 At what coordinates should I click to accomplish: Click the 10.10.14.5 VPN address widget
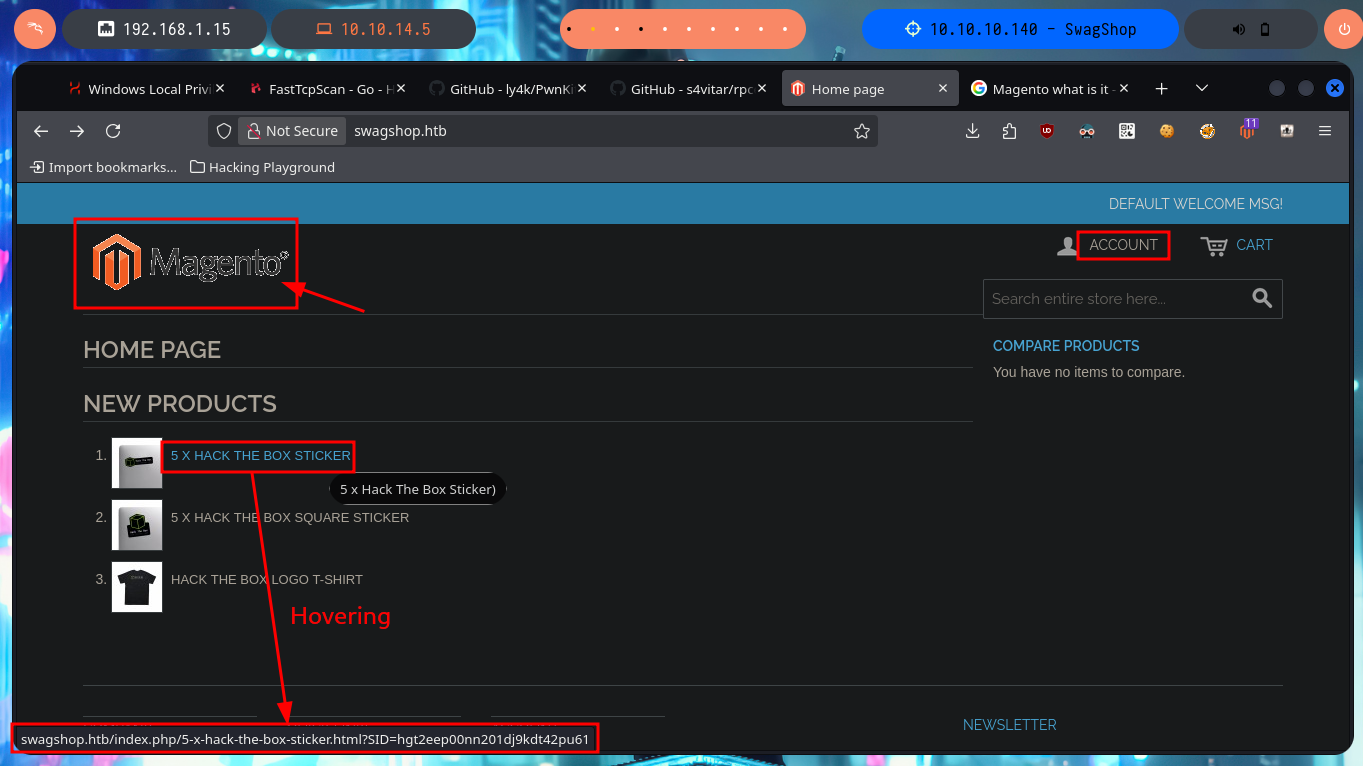click(x=373, y=29)
